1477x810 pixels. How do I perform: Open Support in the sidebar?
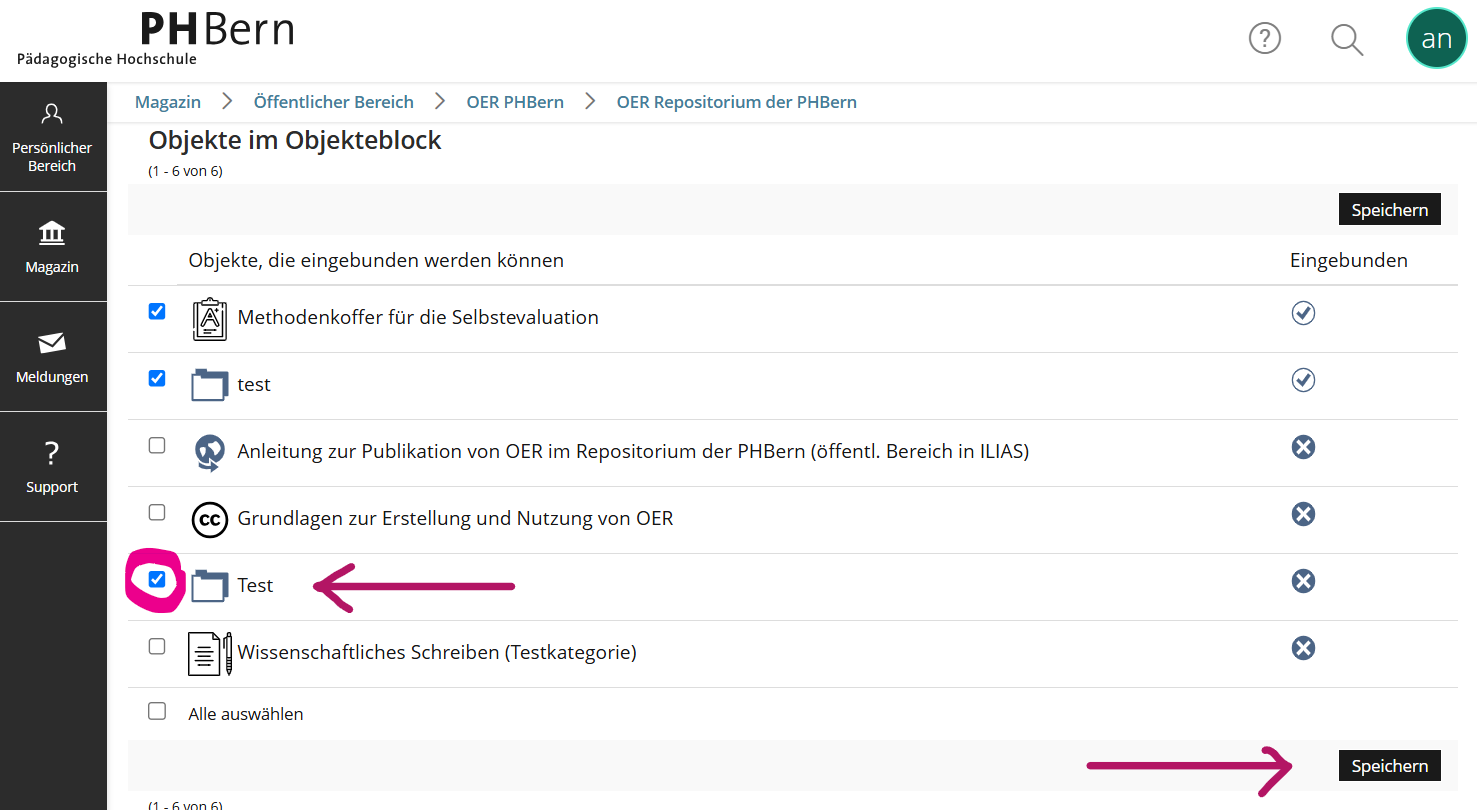pos(52,467)
